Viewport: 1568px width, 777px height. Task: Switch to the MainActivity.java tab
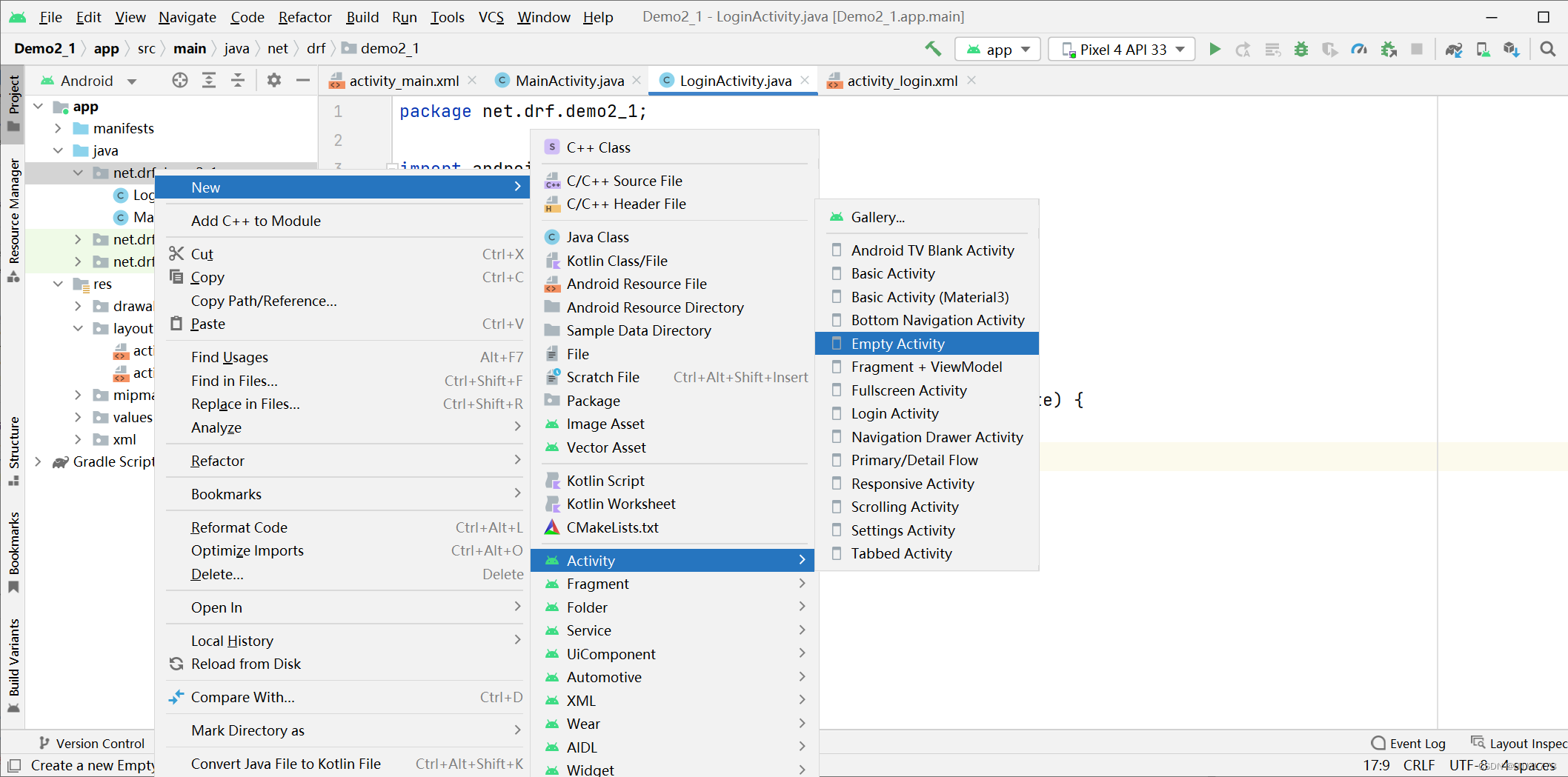[569, 81]
